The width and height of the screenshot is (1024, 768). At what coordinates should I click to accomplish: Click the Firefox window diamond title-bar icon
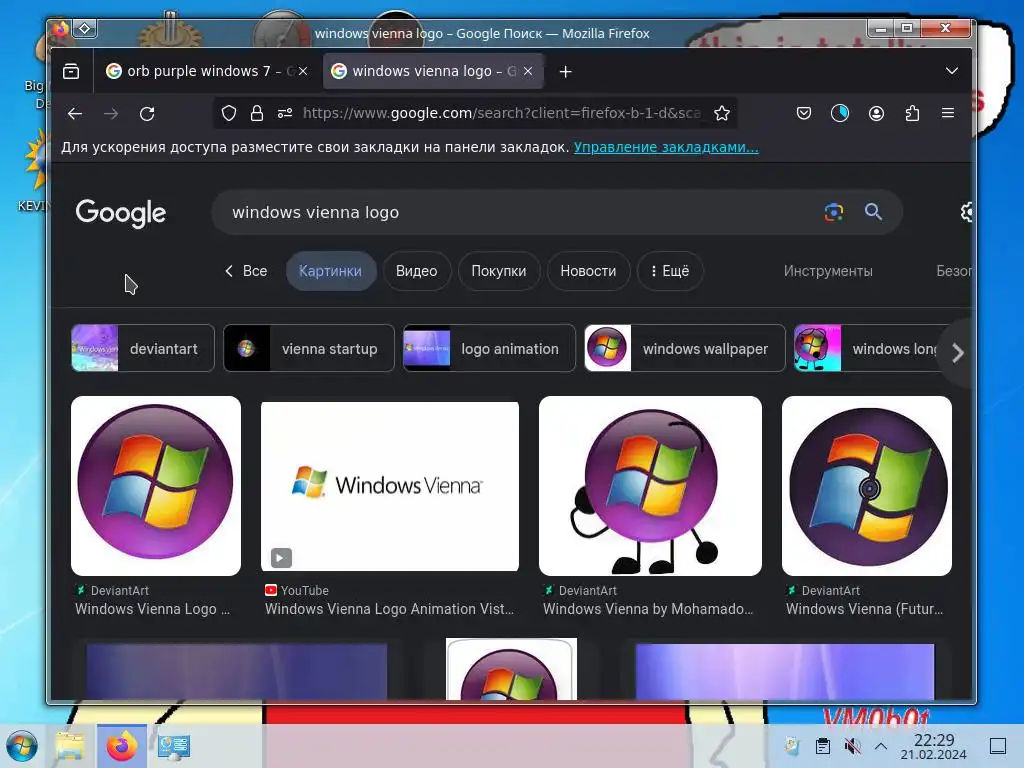point(85,29)
